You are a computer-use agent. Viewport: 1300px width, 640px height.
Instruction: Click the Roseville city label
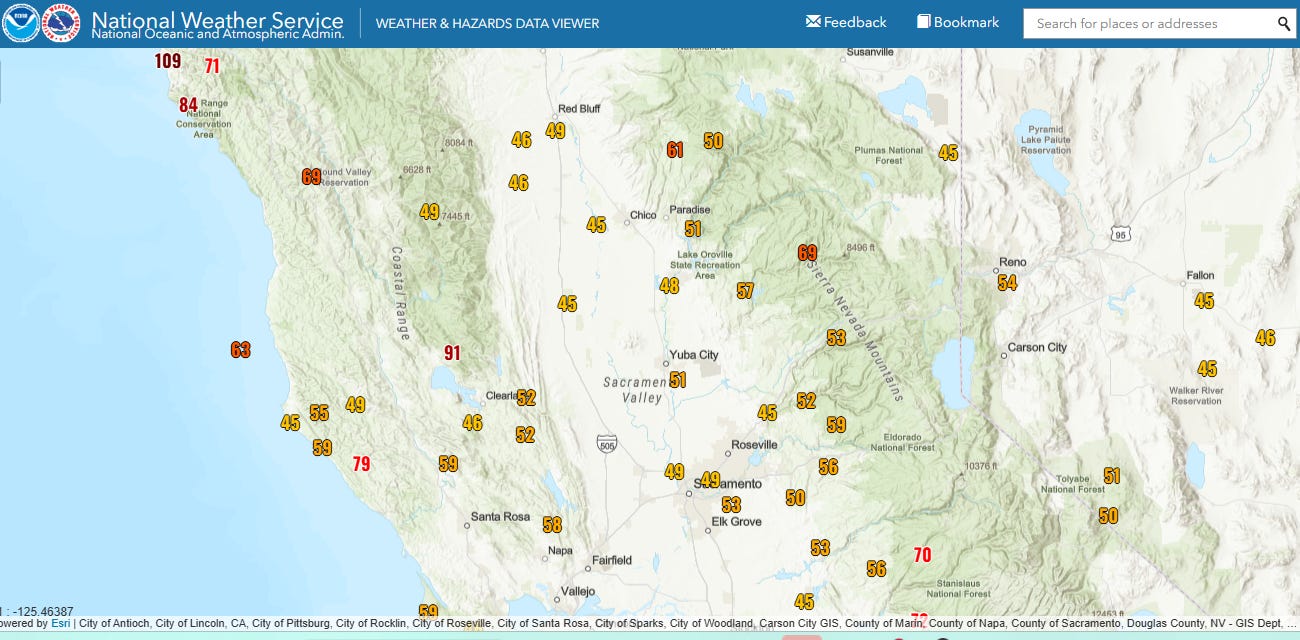(754, 445)
